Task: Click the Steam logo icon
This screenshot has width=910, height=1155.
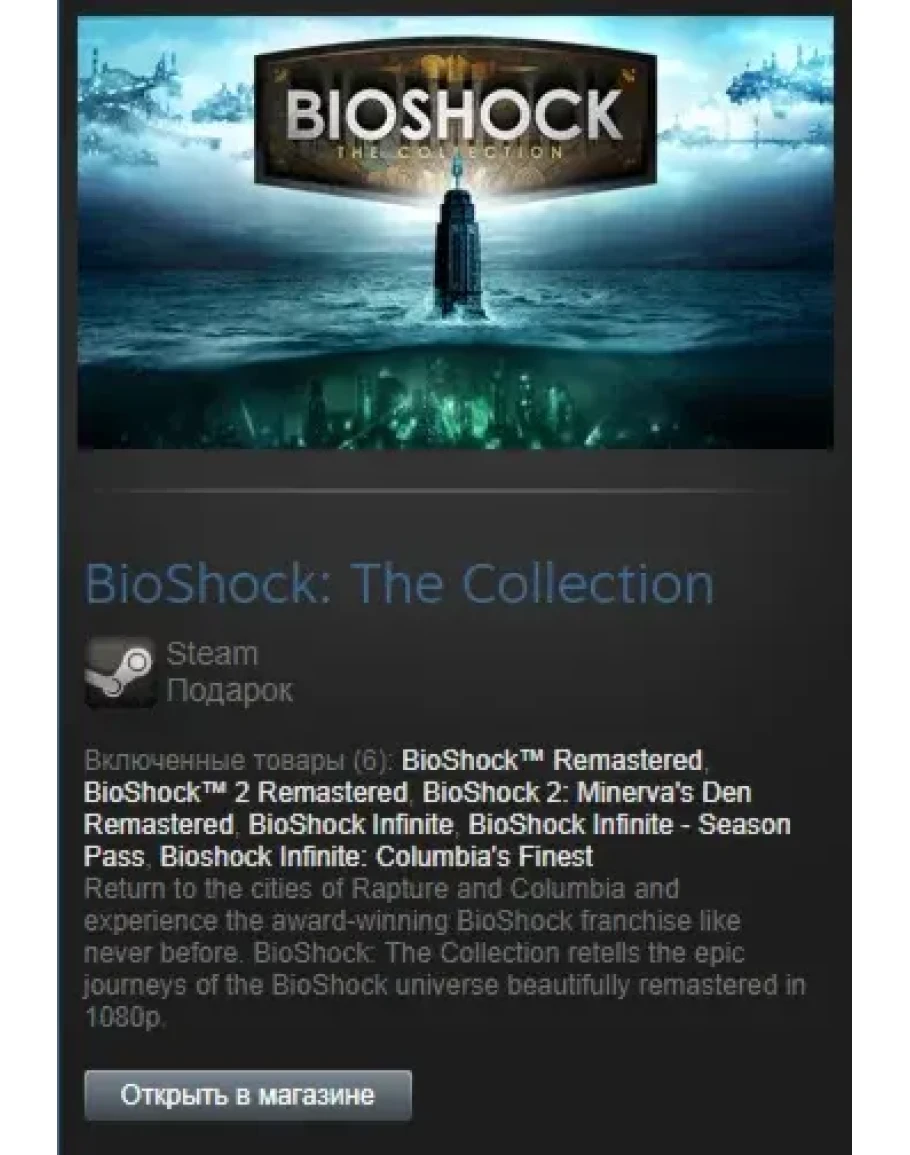Action: point(119,673)
